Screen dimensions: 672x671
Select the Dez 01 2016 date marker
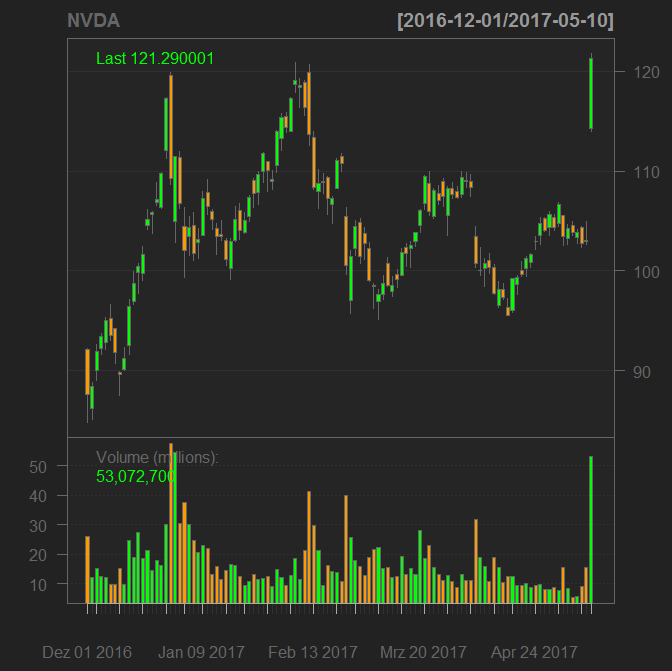click(87, 651)
